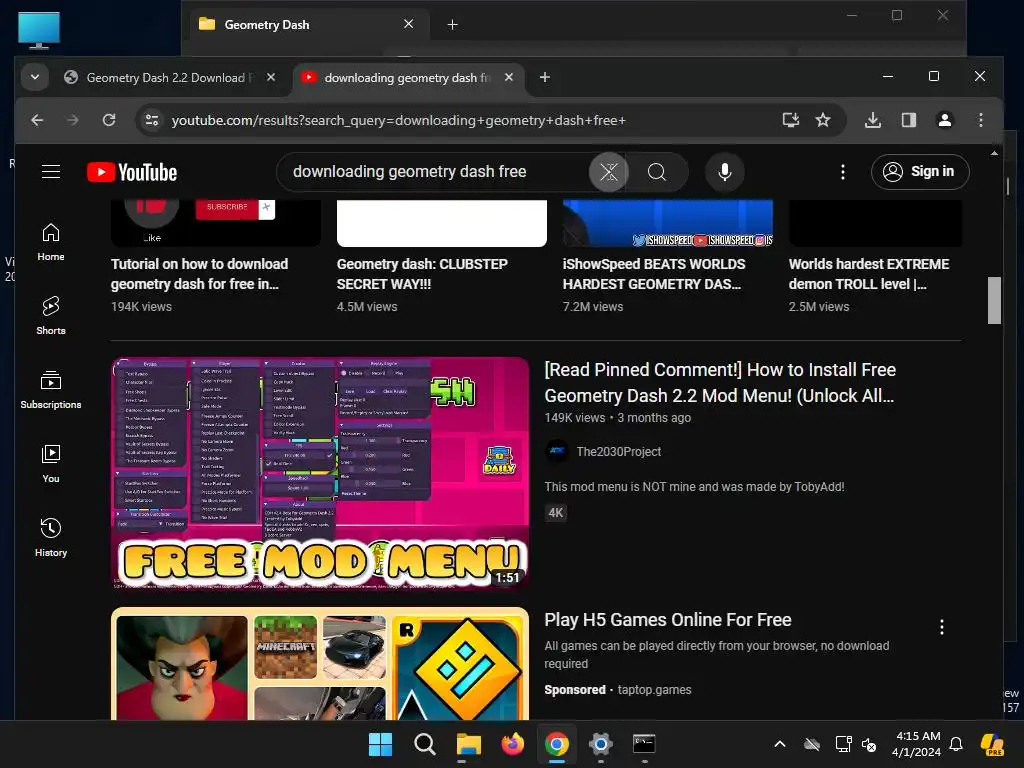The image size is (1024, 768).
Task: Open History in the sidebar
Action: click(51, 538)
